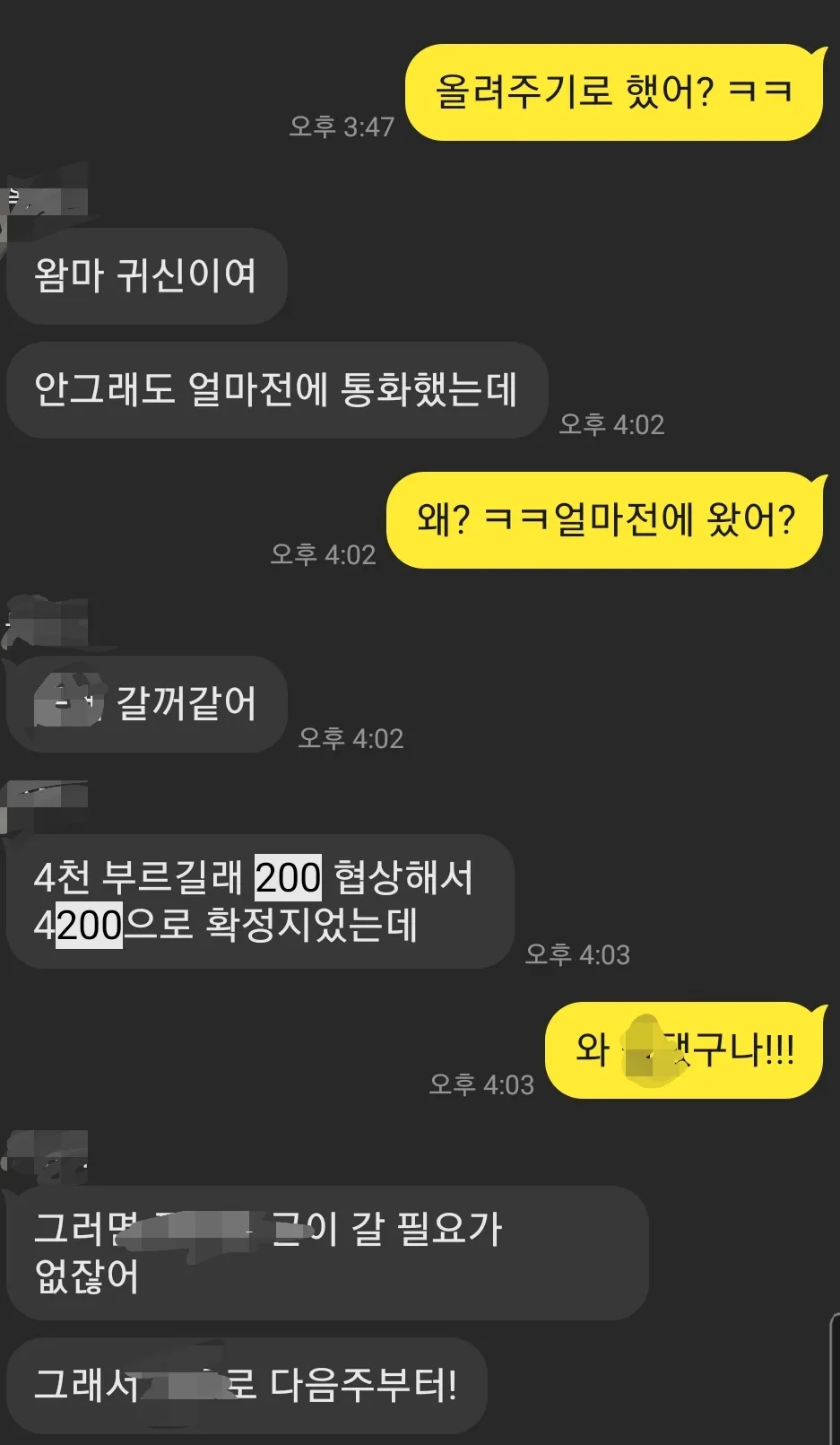Click the highlighted "200" inside "4200으로"
Image resolution: width=840 pixels, height=1445 pixels.
(x=89, y=925)
